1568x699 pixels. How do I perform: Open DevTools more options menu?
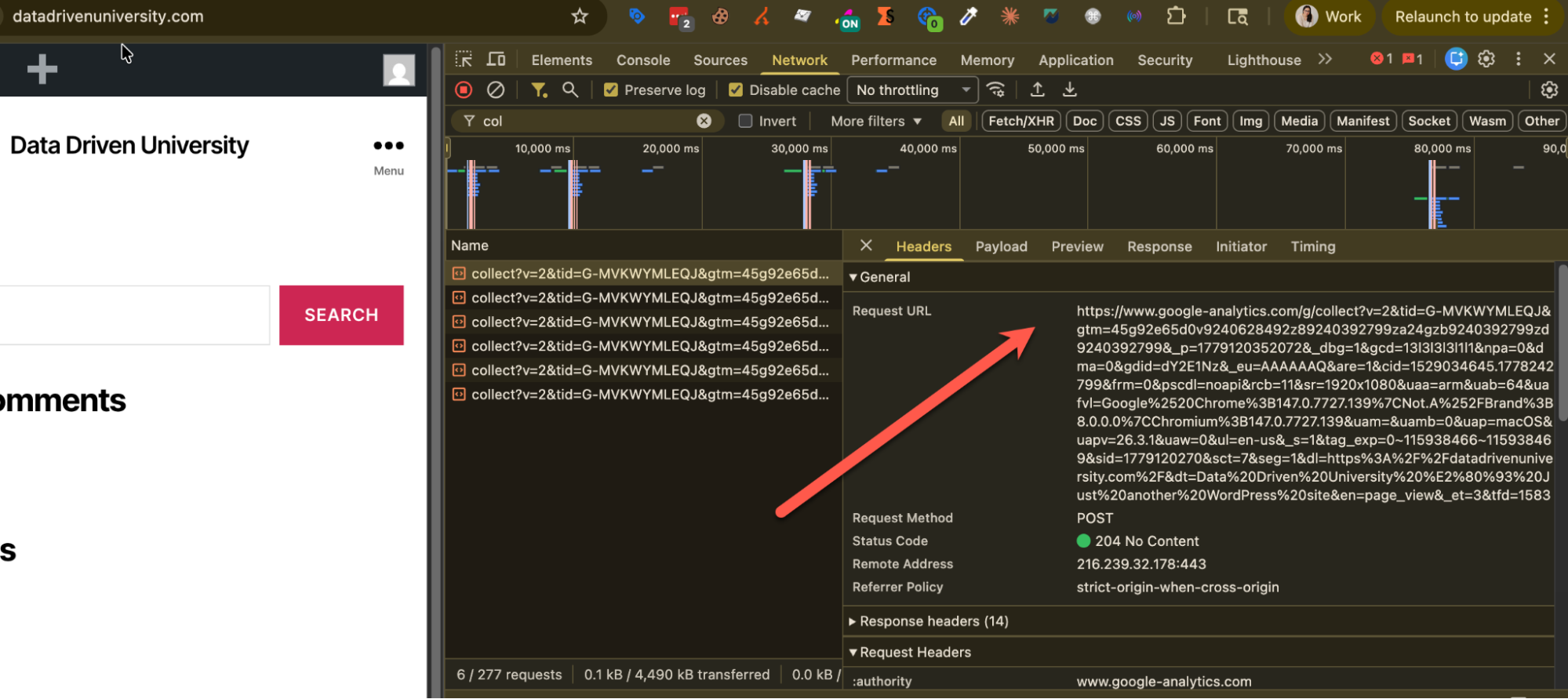point(1519,59)
